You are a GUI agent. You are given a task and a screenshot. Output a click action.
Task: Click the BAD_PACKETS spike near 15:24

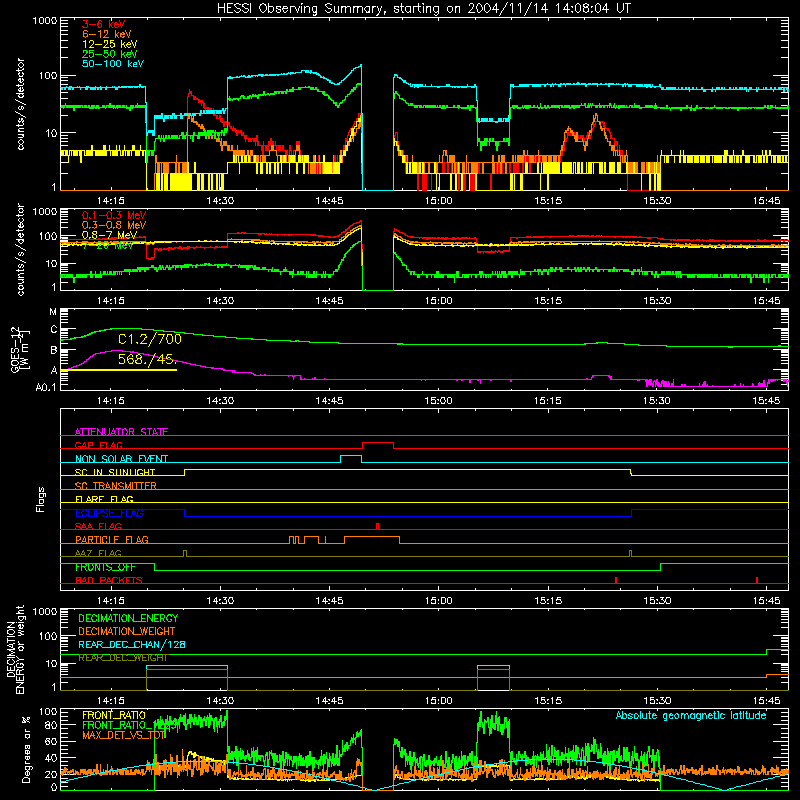click(616, 580)
